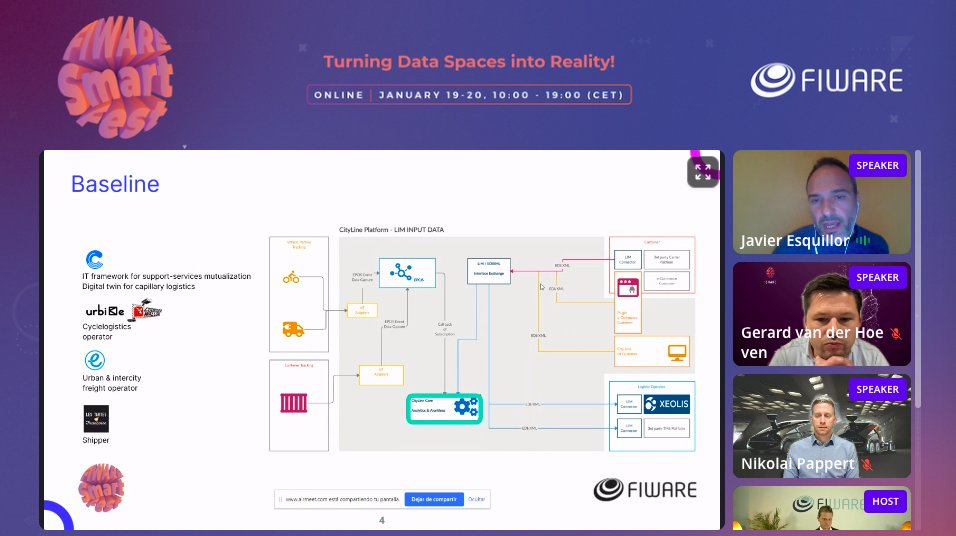The width and height of the screenshot is (956, 536).
Task: Click the orange delivery truck icon in the diagram
Action: pyautogui.click(x=293, y=329)
